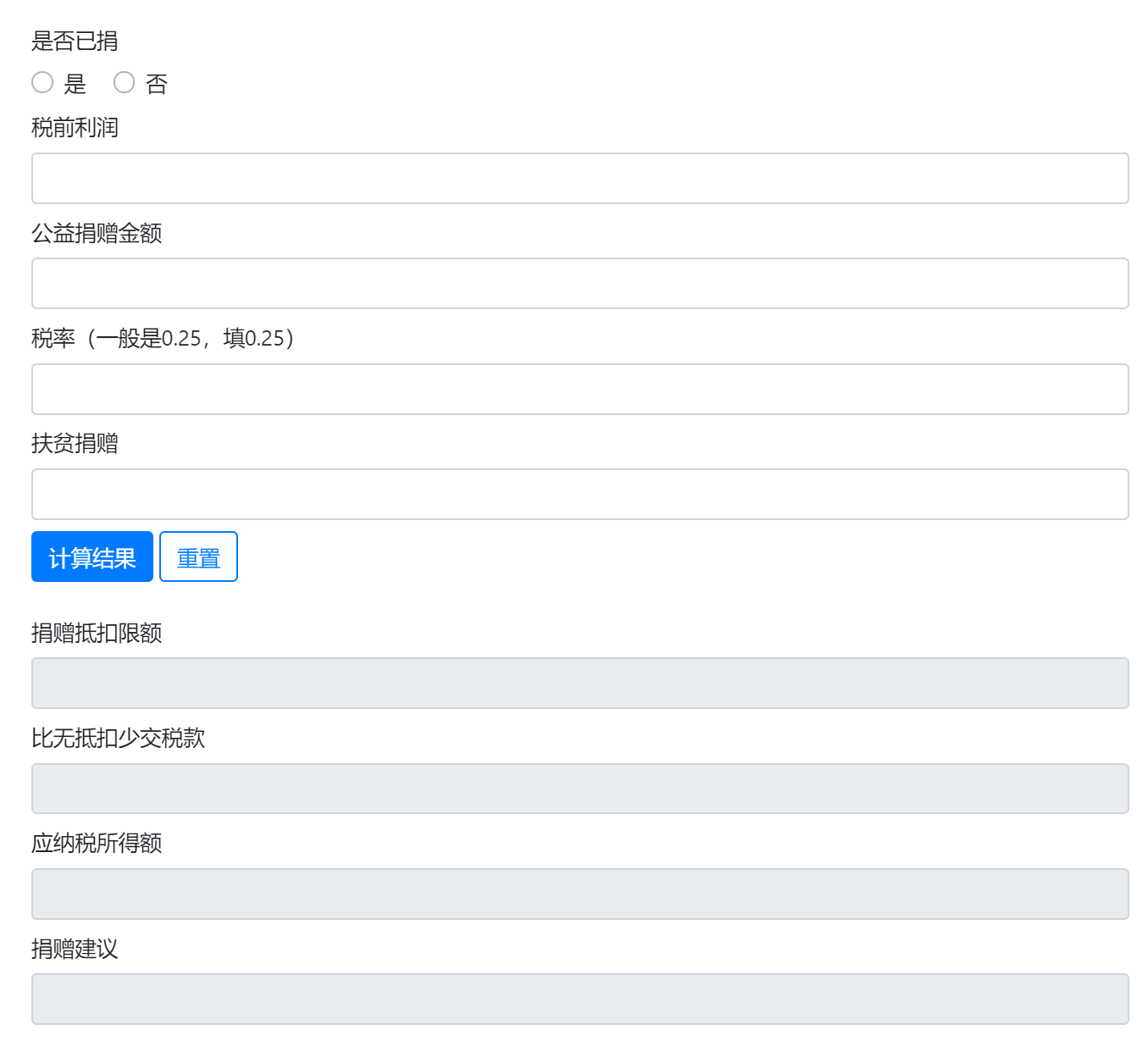The width and height of the screenshot is (1148, 1041).
Task: Click the 捐赠抵扣限额 result field
Action: coord(580,684)
